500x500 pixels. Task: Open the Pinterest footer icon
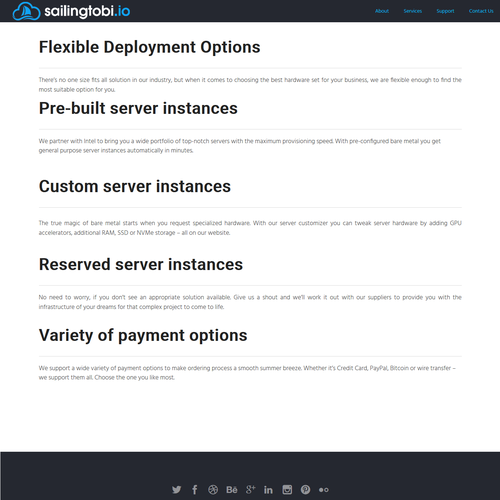(305, 490)
